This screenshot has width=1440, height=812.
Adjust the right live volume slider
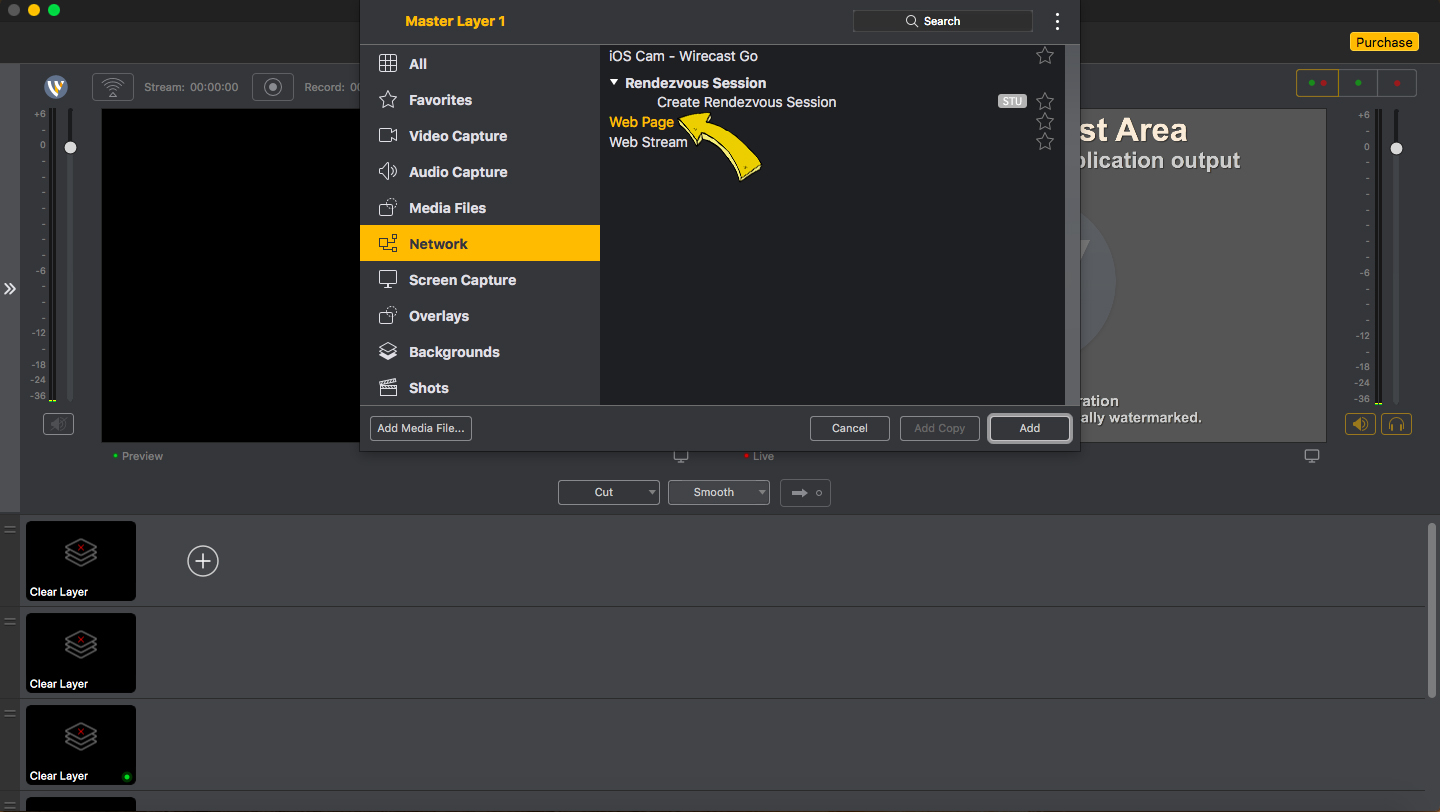pyautogui.click(x=1396, y=148)
